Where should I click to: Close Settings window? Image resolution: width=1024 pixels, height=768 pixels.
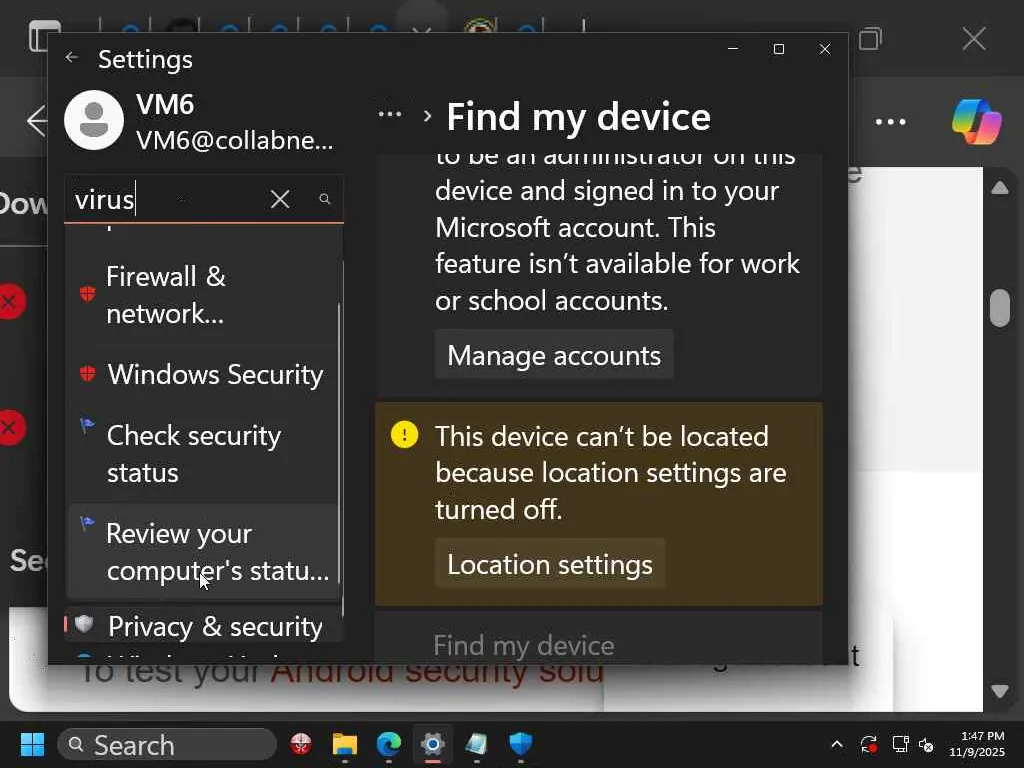coord(825,49)
